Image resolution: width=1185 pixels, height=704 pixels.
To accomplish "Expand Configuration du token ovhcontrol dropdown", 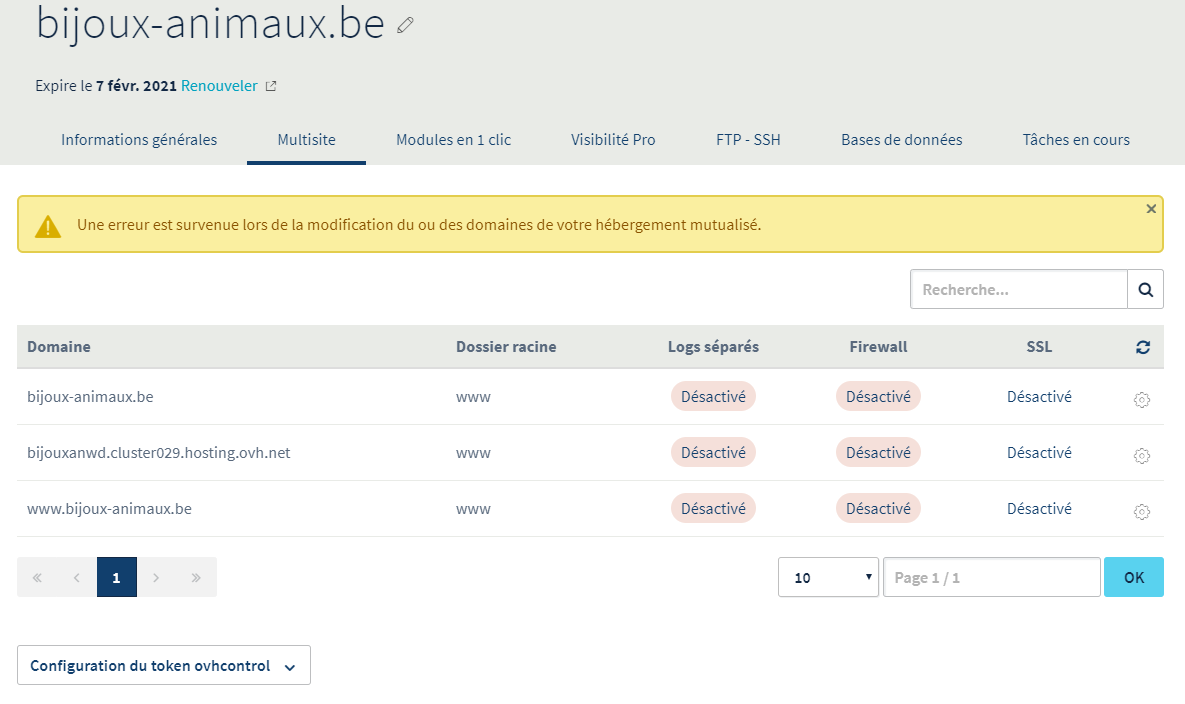I will tap(164, 666).
